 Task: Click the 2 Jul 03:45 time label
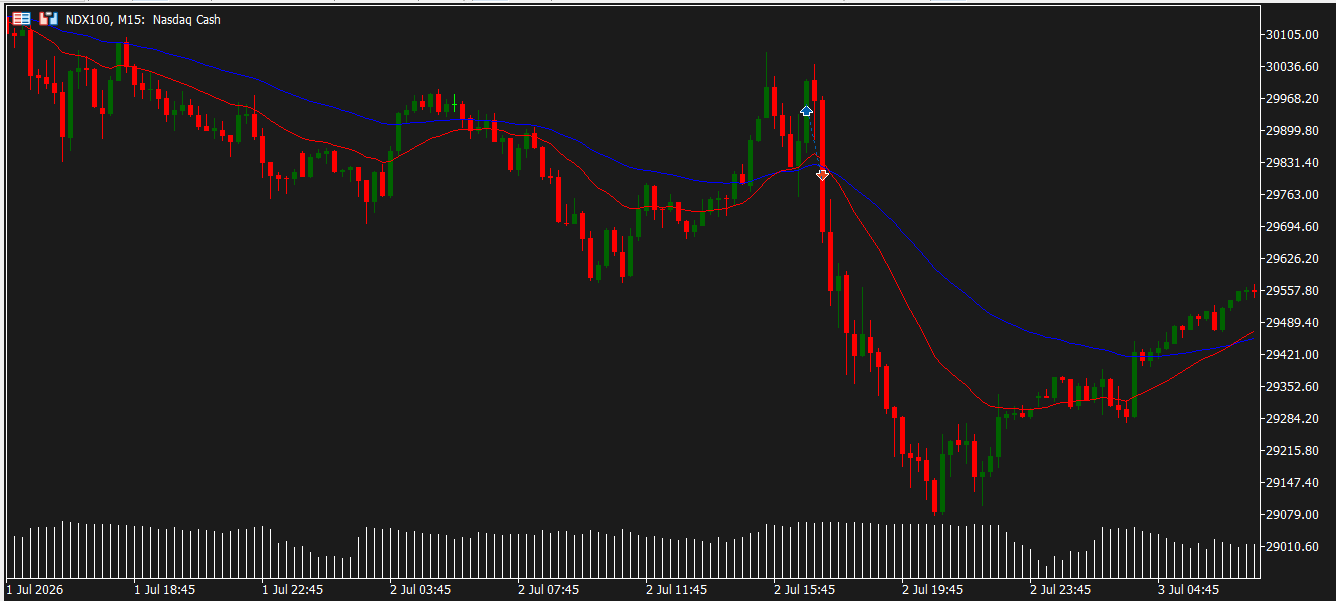click(x=421, y=590)
